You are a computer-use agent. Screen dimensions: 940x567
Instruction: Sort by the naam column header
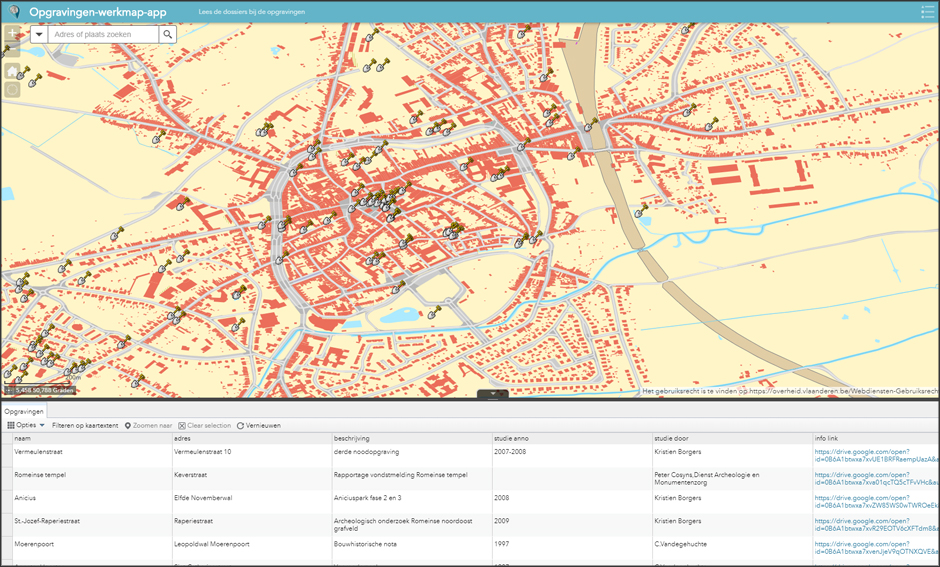click(92, 439)
